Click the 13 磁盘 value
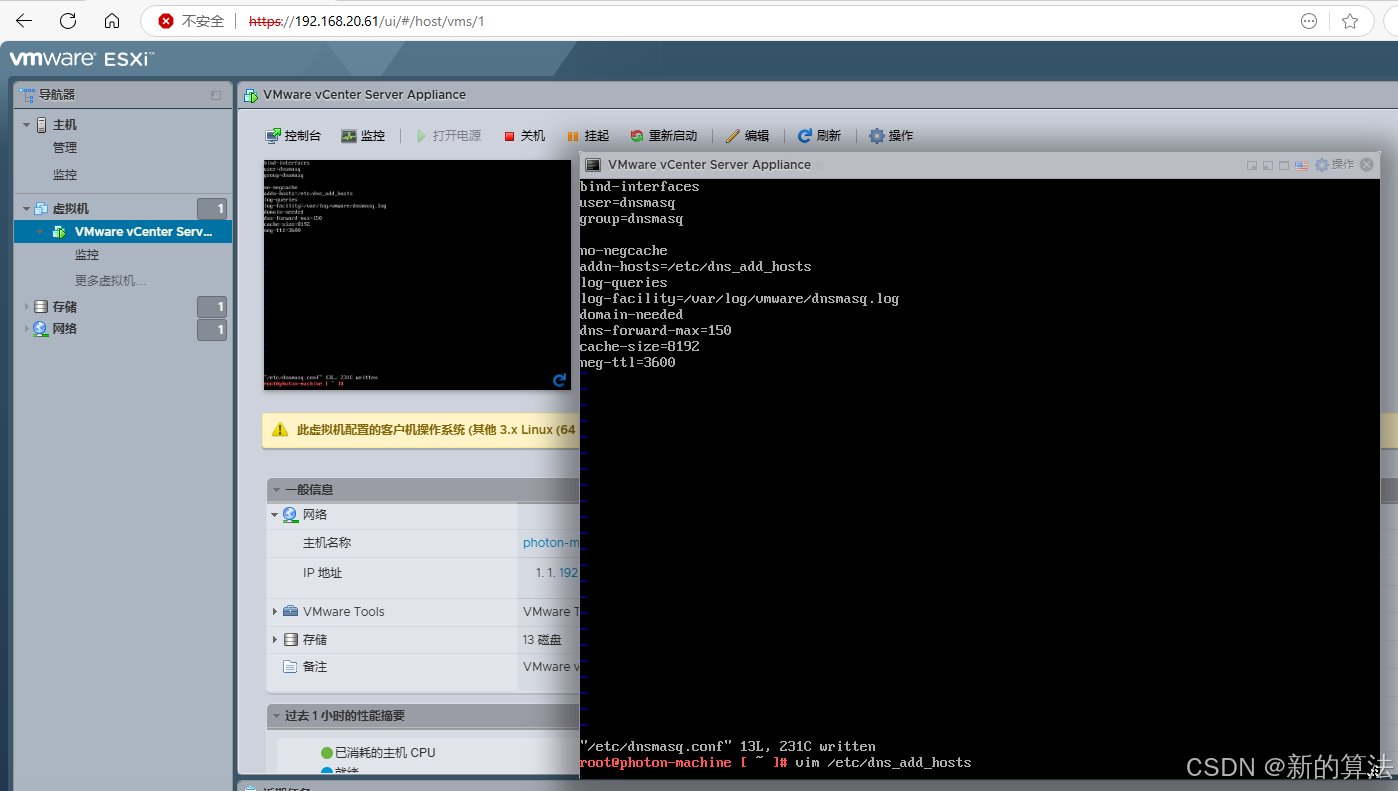 click(x=542, y=640)
